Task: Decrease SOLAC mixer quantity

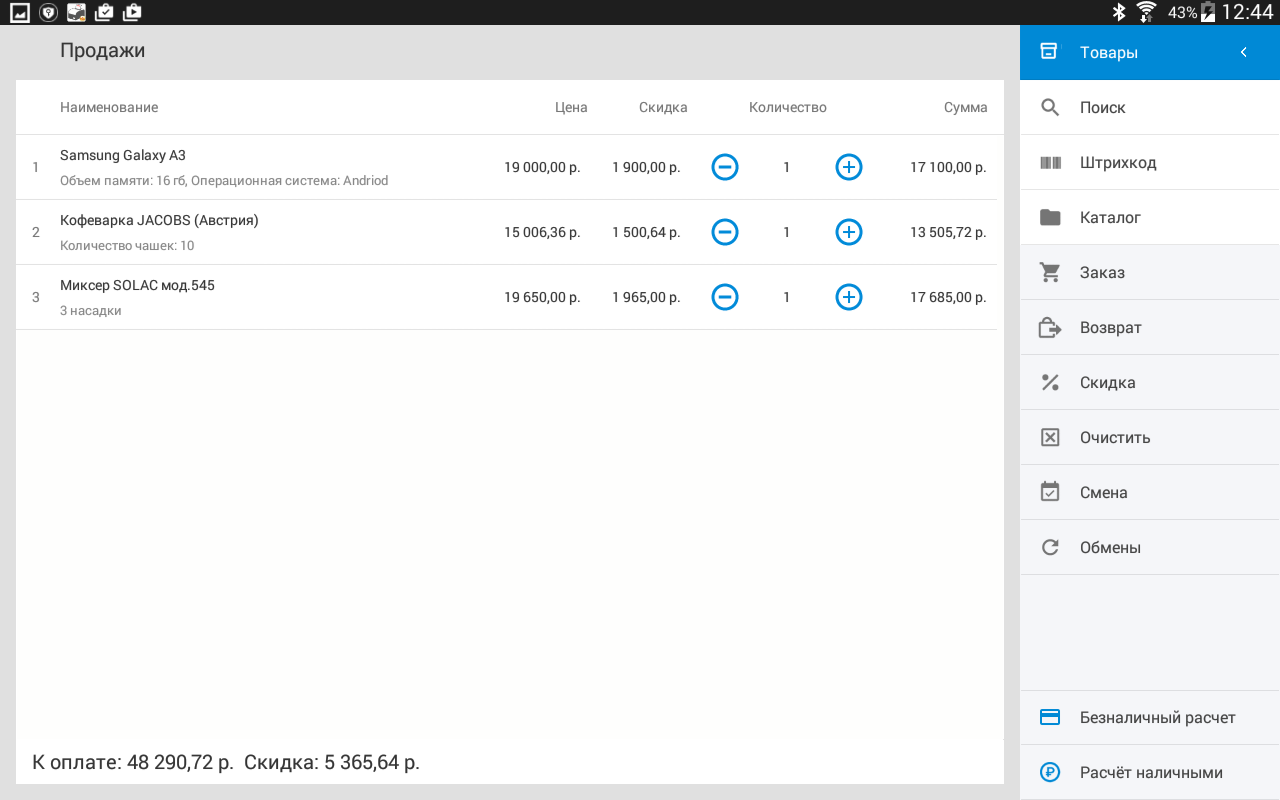Action: coord(725,297)
